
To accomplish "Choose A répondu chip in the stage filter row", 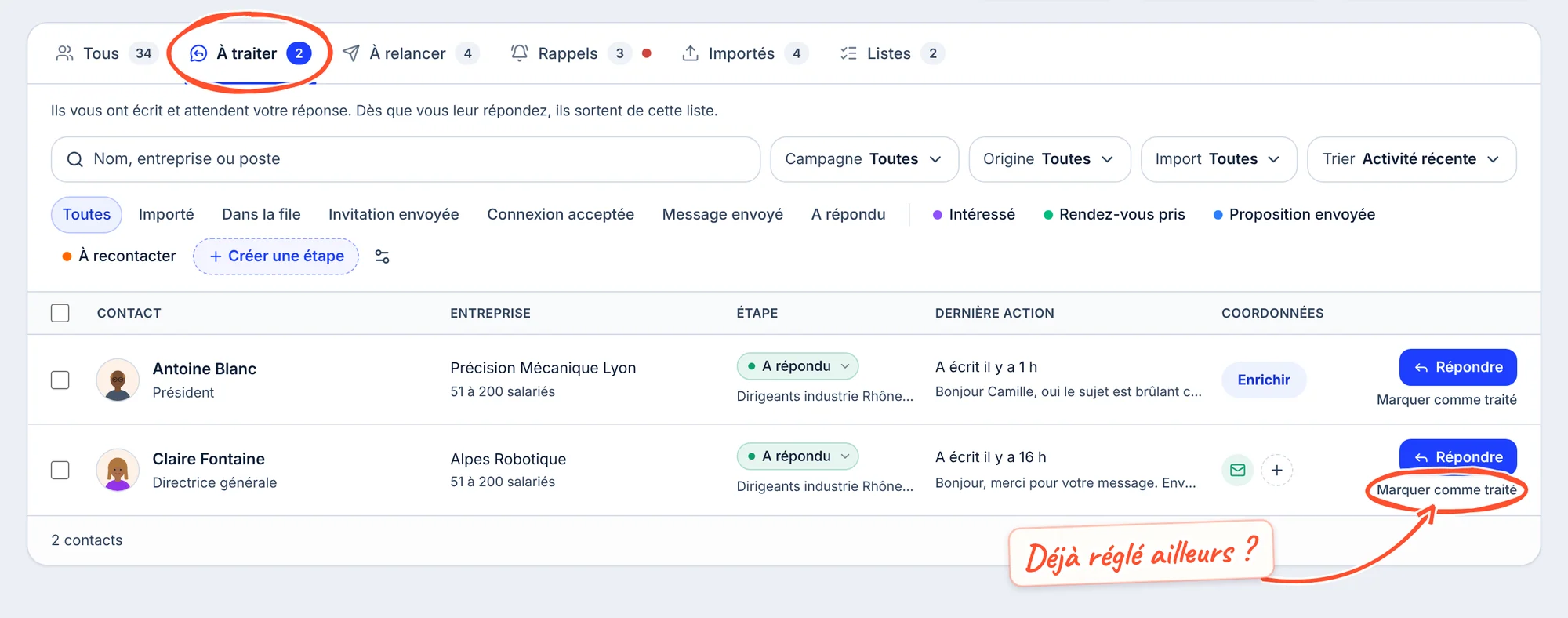I will [x=848, y=215].
